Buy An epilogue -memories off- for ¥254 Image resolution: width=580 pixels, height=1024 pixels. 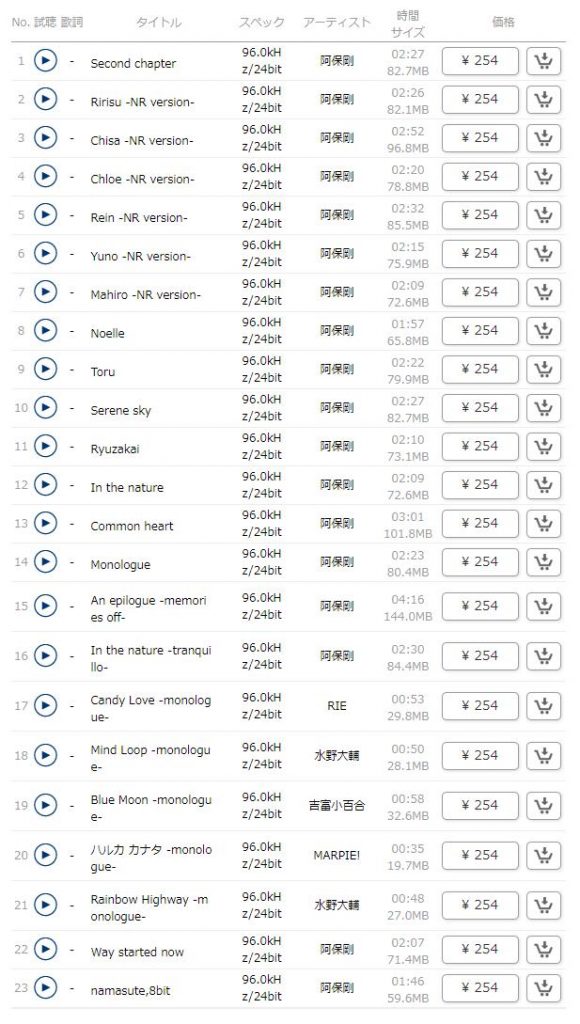pyautogui.click(x=480, y=606)
